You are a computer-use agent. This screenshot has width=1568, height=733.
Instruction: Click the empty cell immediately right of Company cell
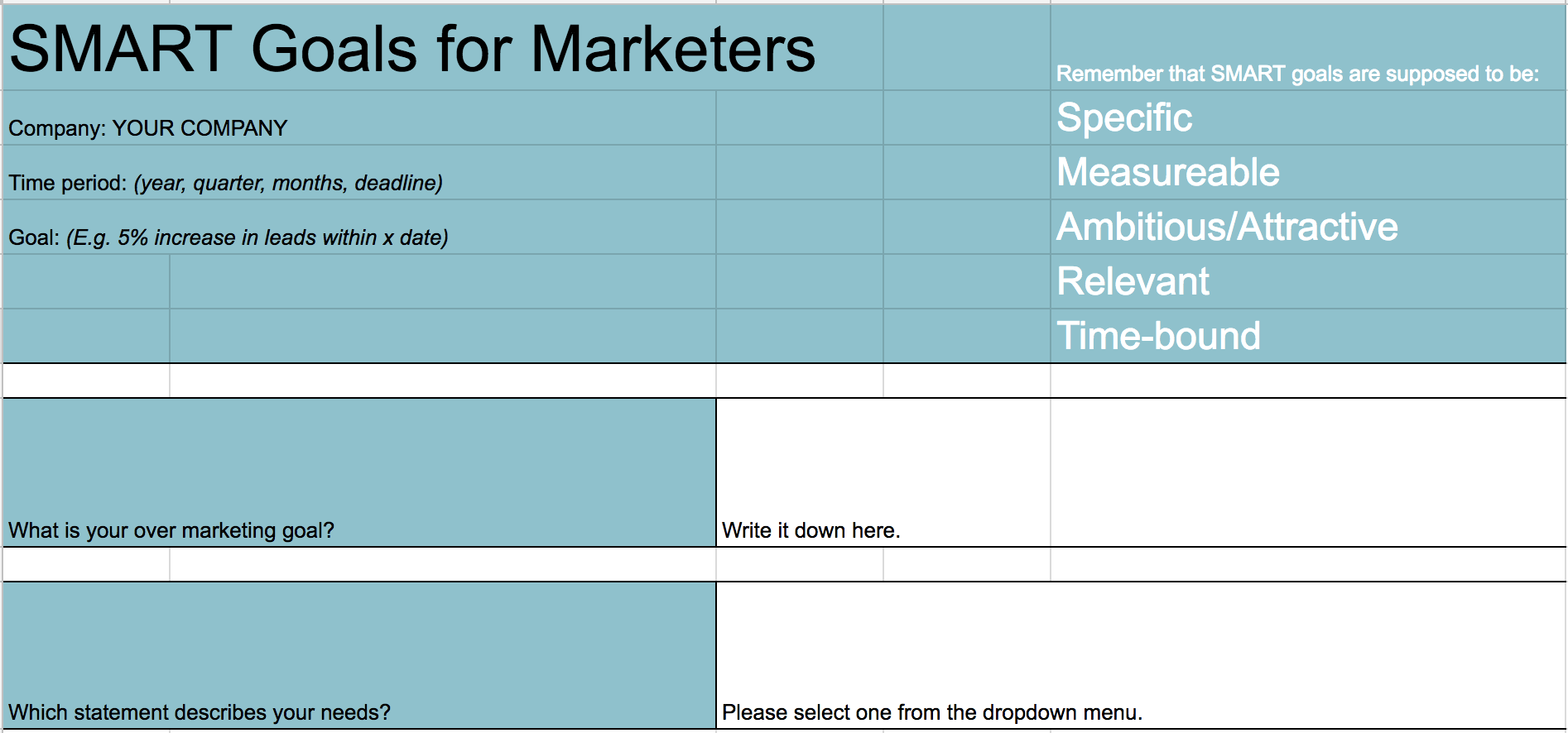click(x=799, y=118)
